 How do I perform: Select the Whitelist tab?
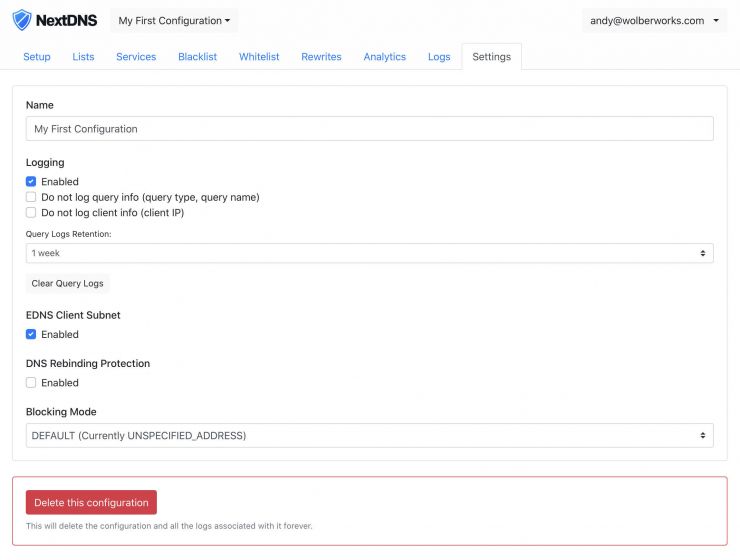coord(260,57)
